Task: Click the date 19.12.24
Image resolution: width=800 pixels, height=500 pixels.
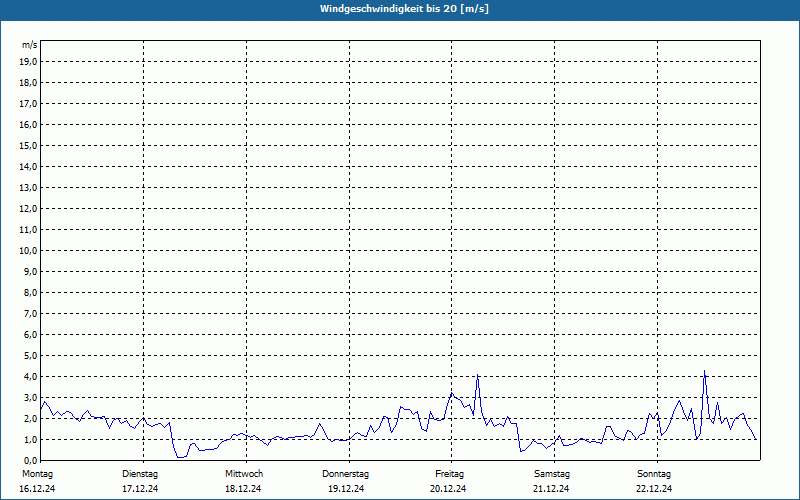Action: [346, 489]
